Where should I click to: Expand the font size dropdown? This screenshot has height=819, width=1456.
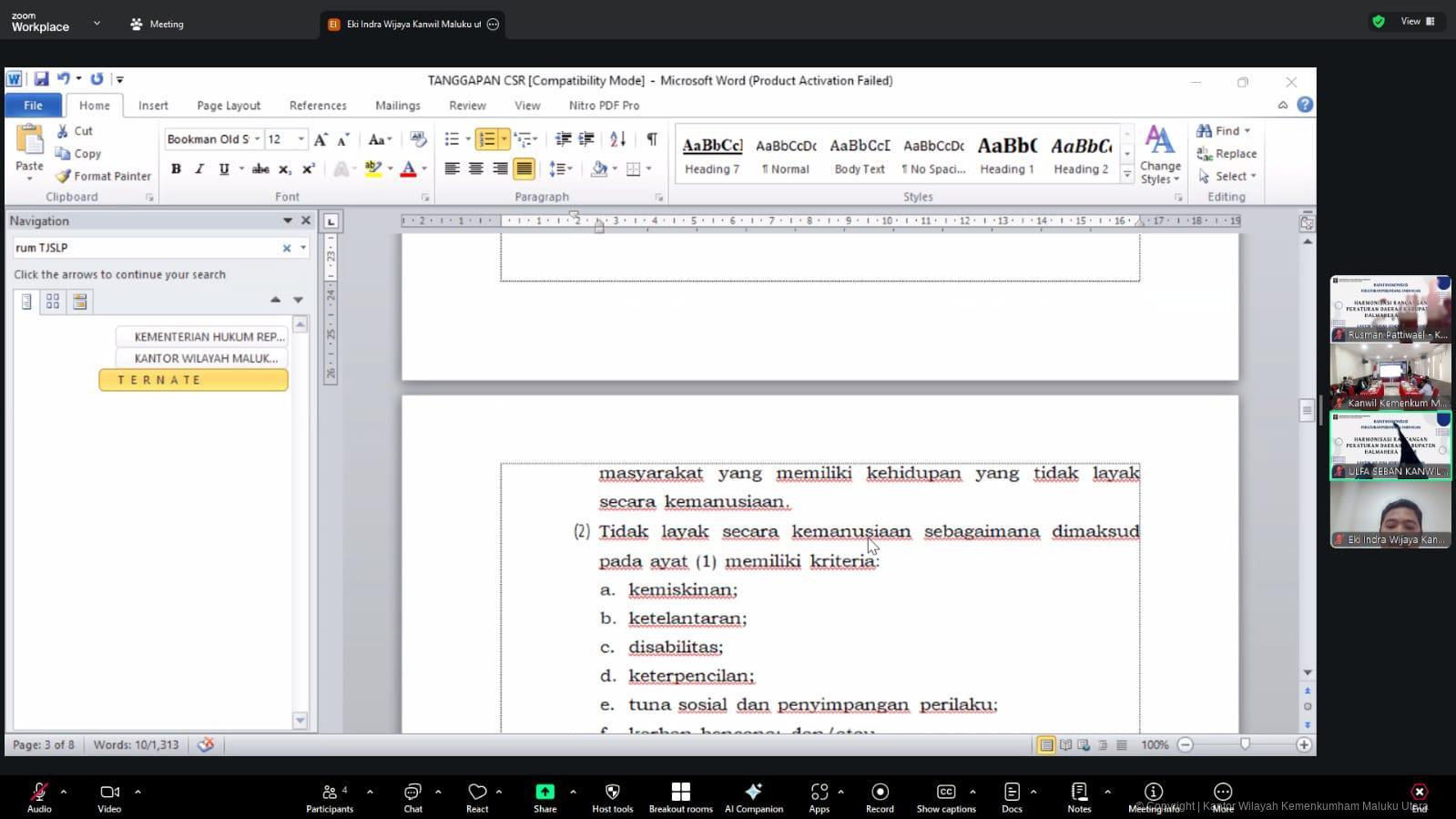pos(301,139)
